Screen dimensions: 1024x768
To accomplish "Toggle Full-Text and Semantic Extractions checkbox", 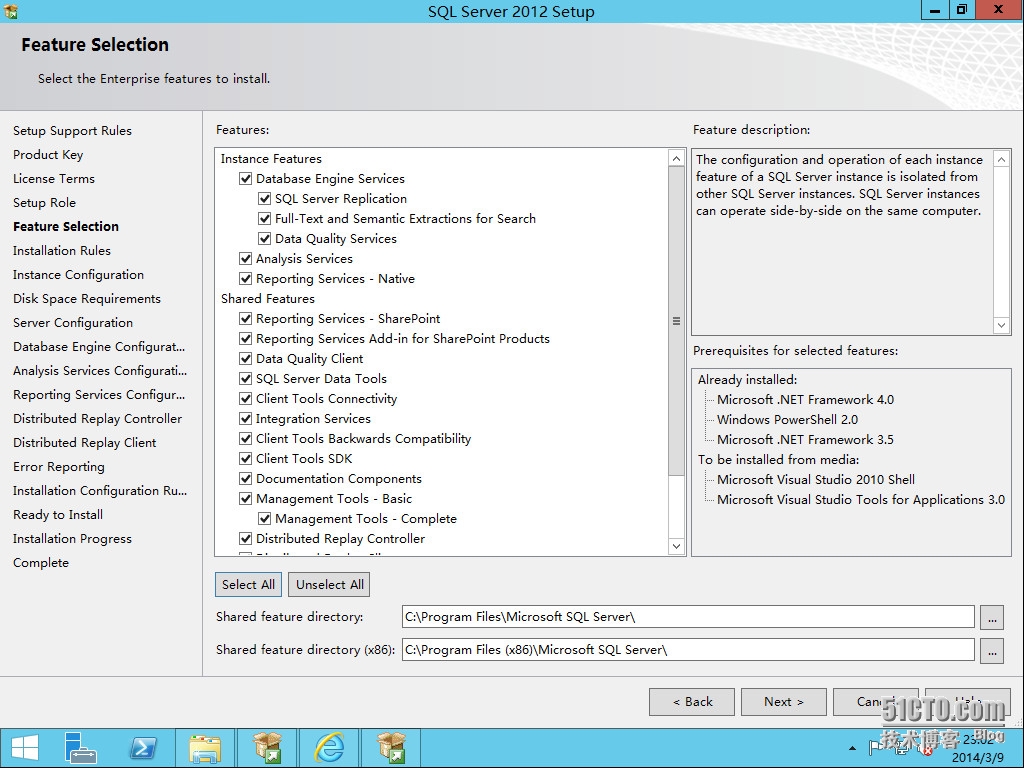I will click(x=264, y=219).
